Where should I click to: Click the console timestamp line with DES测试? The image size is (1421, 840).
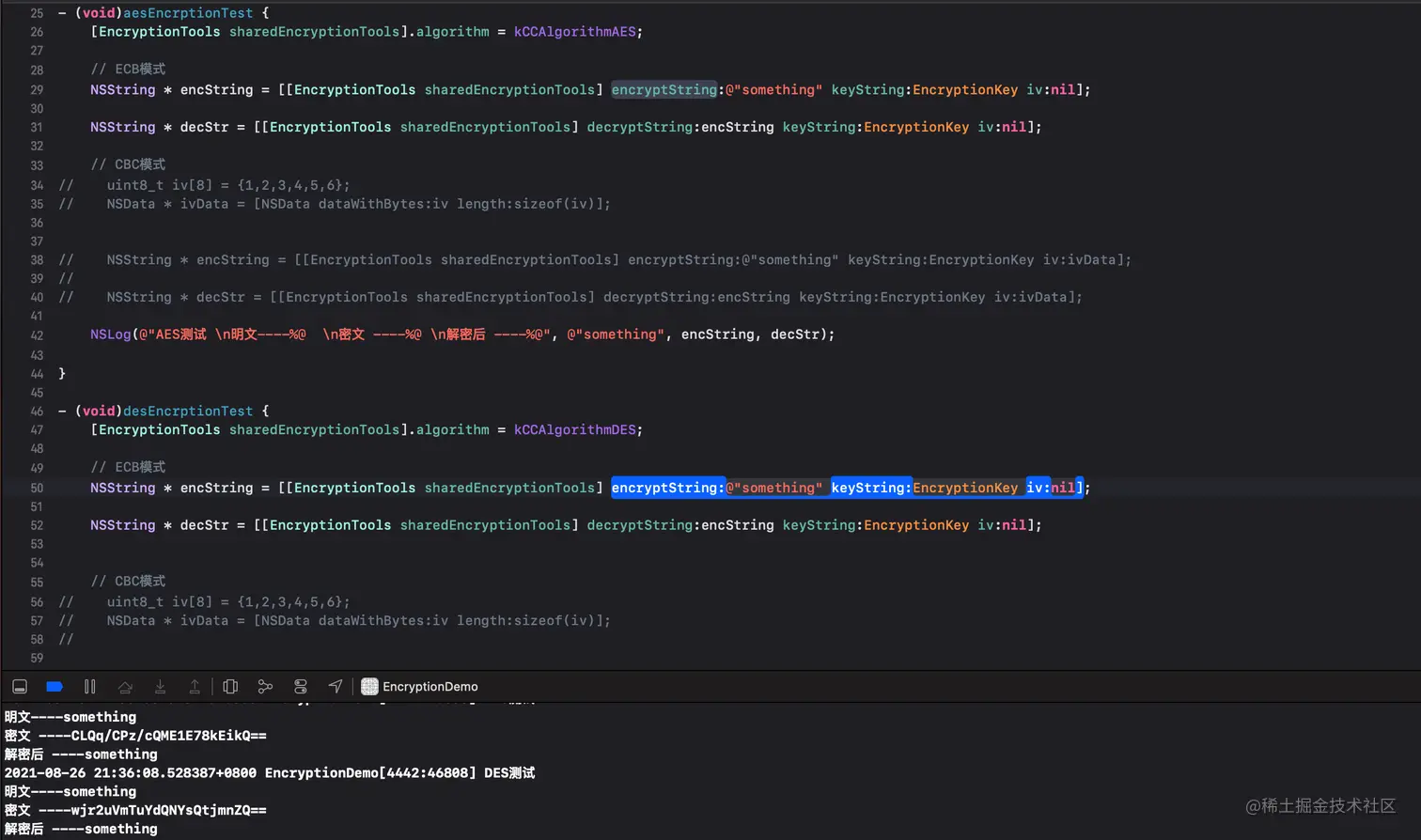270,773
